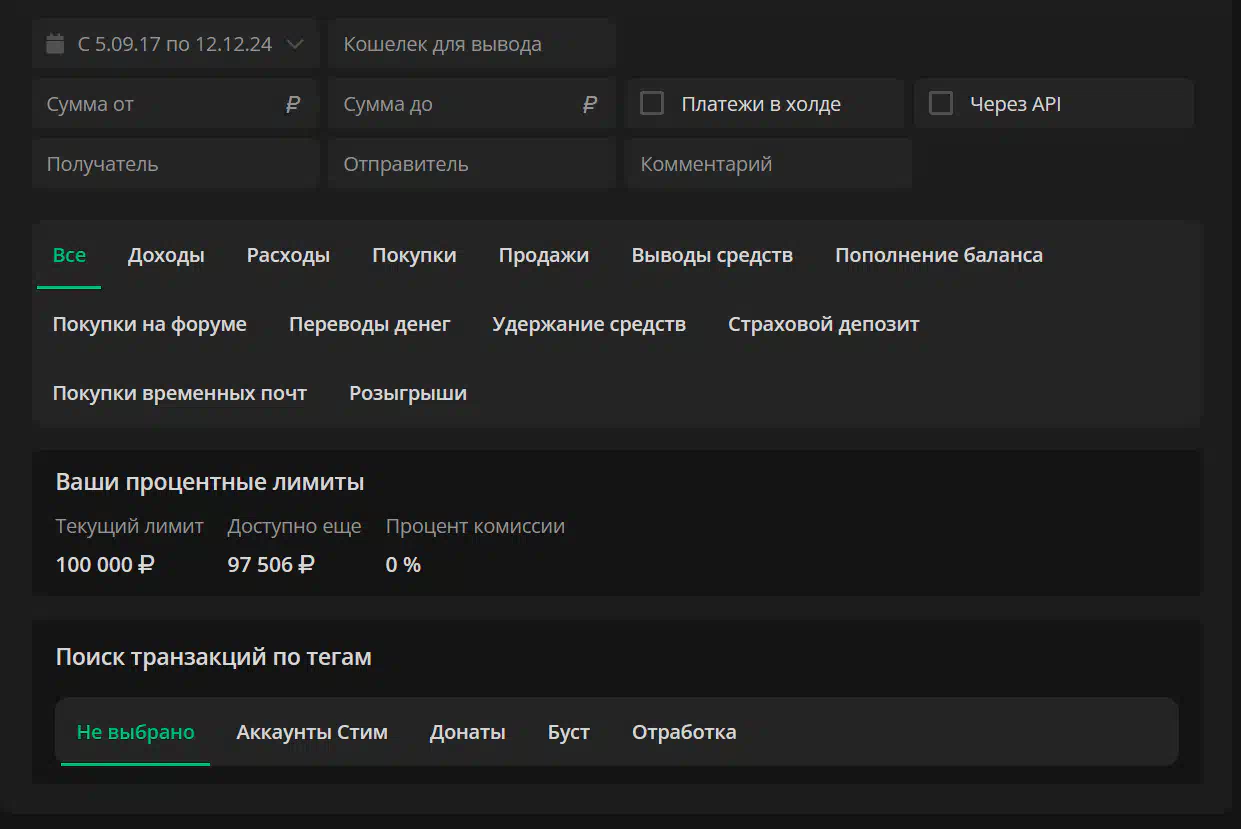Viewport: 1241px width, 829px height.
Task: Enable the Через API checkbox
Action: click(941, 103)
